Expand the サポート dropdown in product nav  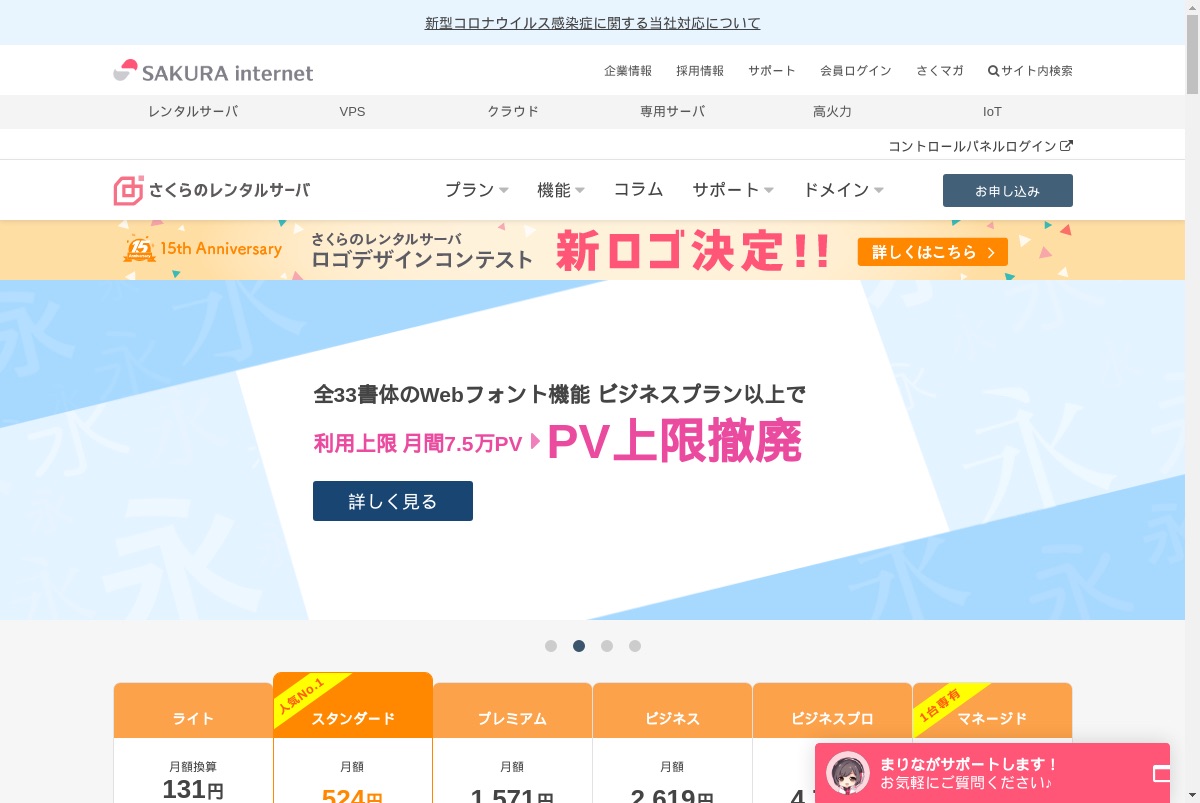click(x=733, y=190)
